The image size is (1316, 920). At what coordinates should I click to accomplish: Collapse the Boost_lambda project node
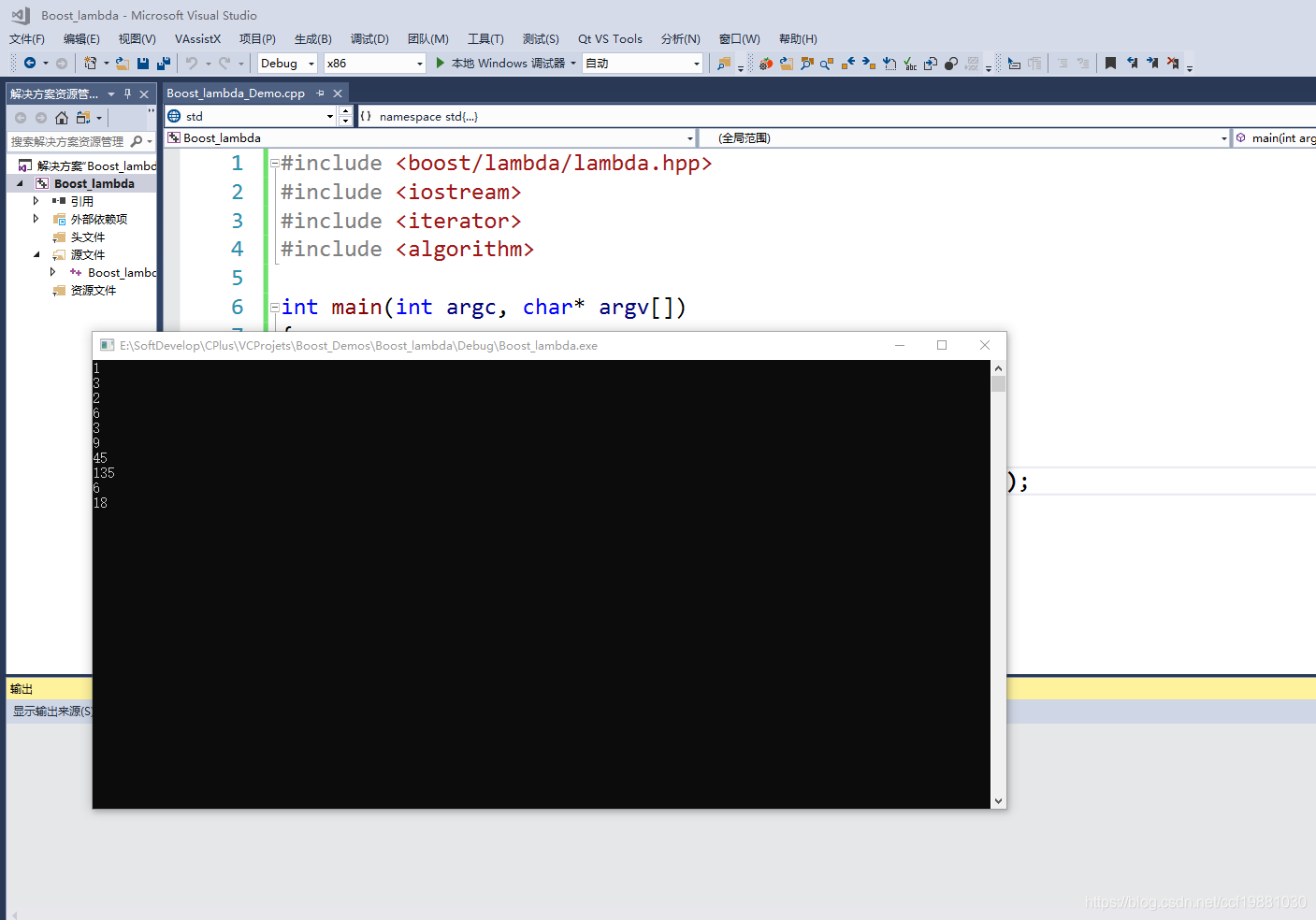point(20,183)
